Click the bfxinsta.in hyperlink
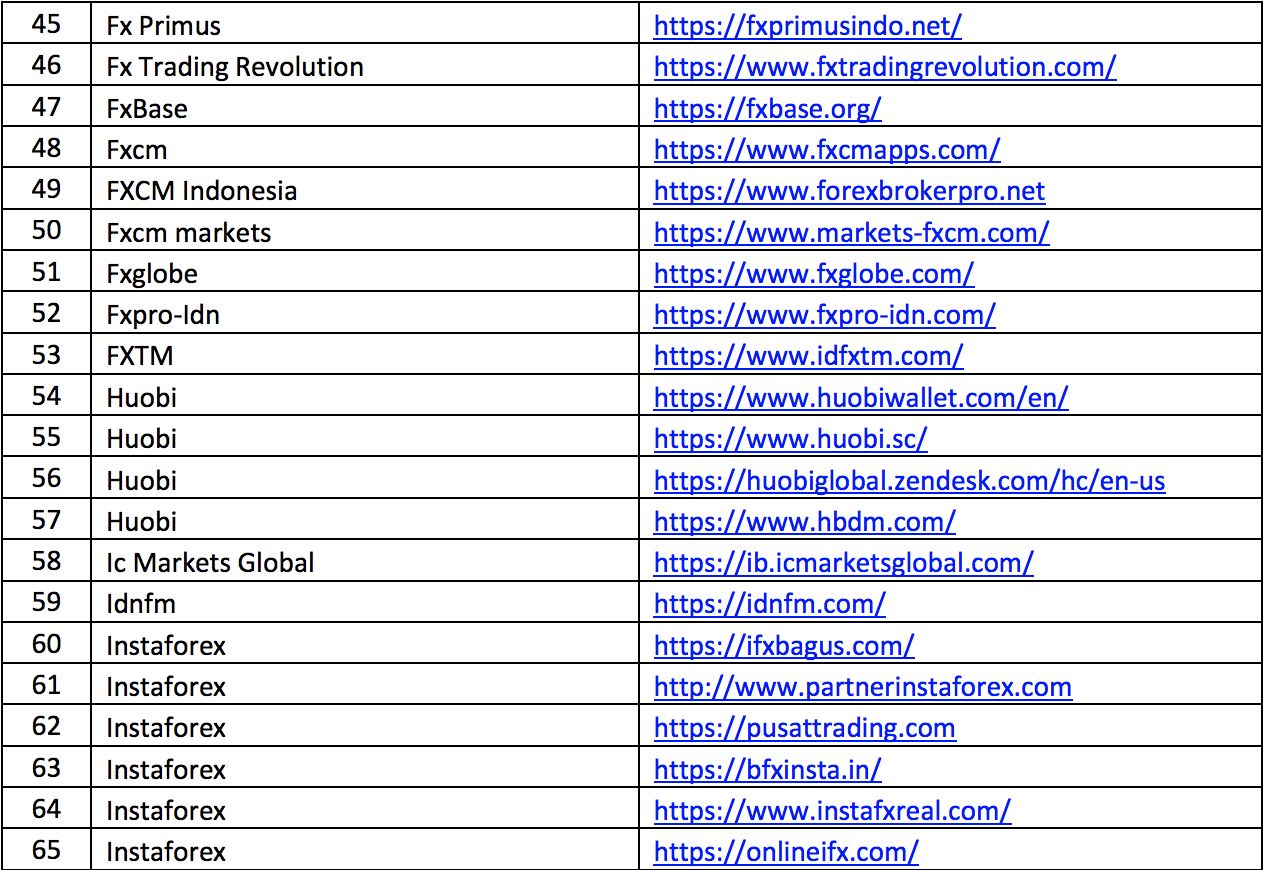The height and width of the screenshot is (870, 1266). [768, 770]
